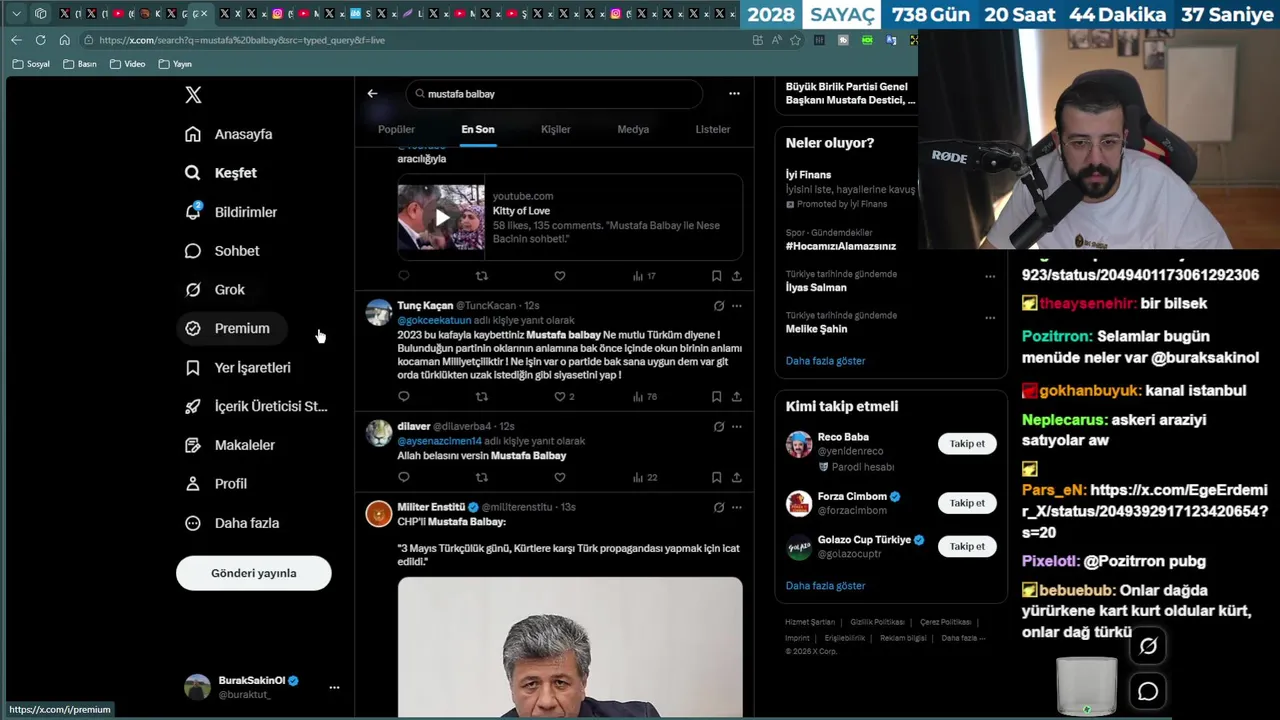Reply to Tunç Kaçan's tweet
The width and height of the screenshot is (1280, 720).
click(404, 397)
